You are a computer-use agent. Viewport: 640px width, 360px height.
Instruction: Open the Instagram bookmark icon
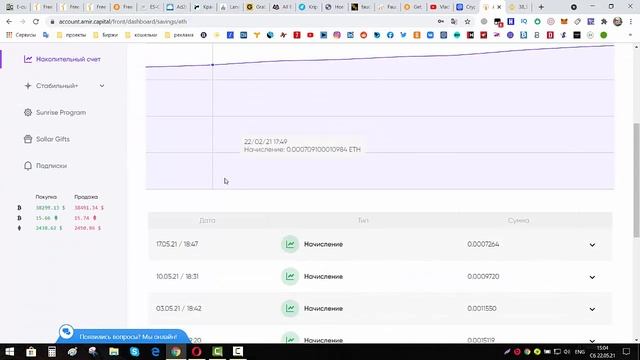tap(337, 35)
